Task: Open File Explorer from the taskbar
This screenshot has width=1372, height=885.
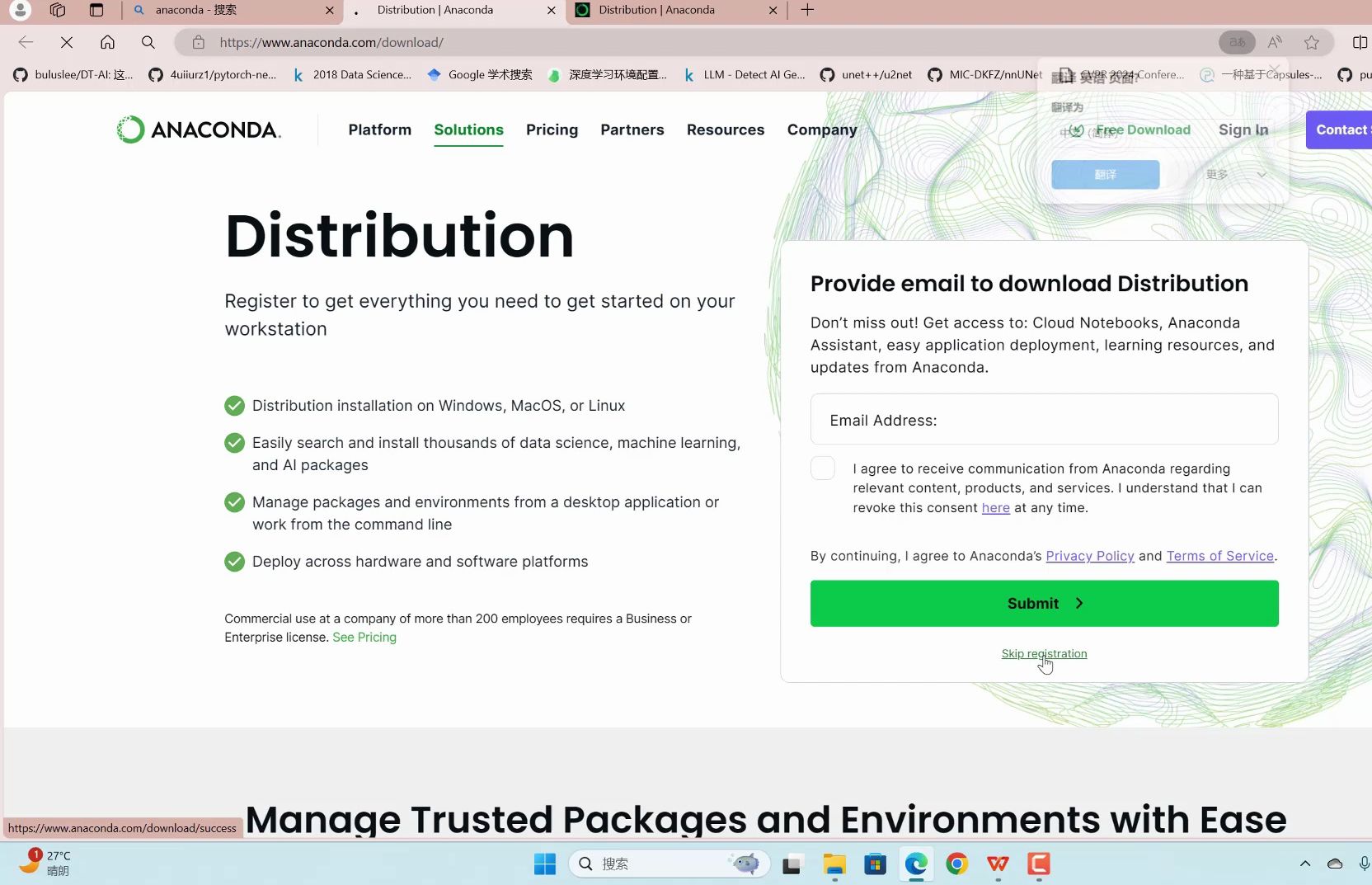Action: pyautogui.click(x=834, y=864)
